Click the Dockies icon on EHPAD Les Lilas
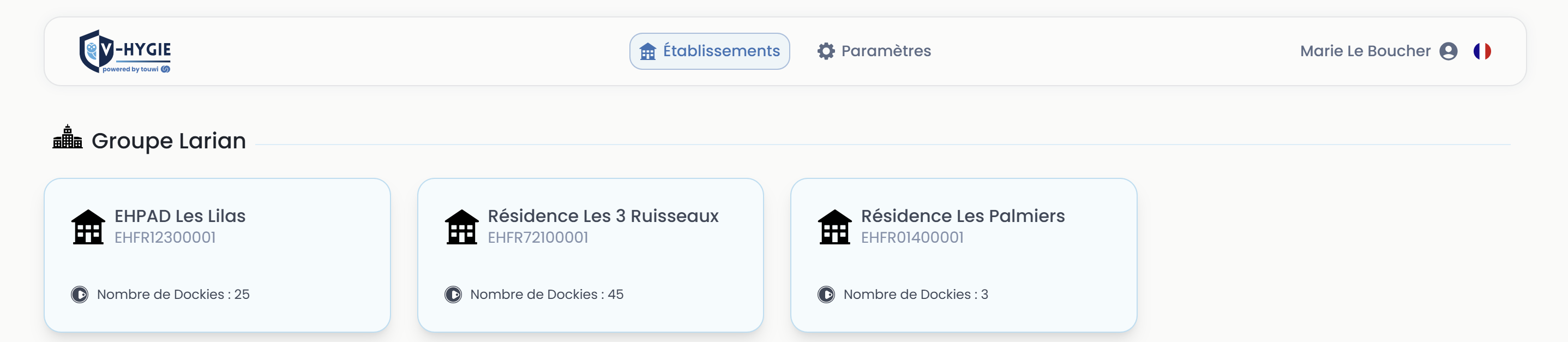 (80, 295)
